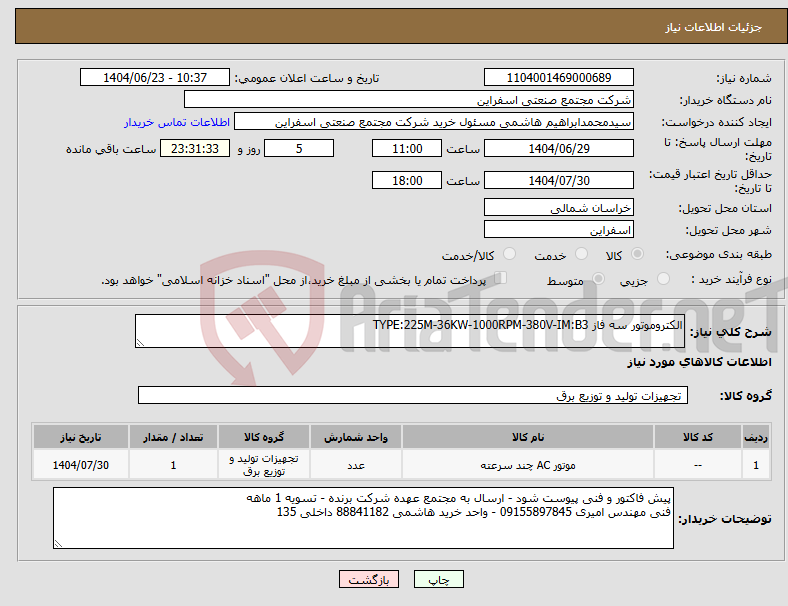The width and height of the screenshot is (788, 606).
Task: Click the response deadline date 1404/06/29
Action: pyautogui.click(x=558, y=148)
